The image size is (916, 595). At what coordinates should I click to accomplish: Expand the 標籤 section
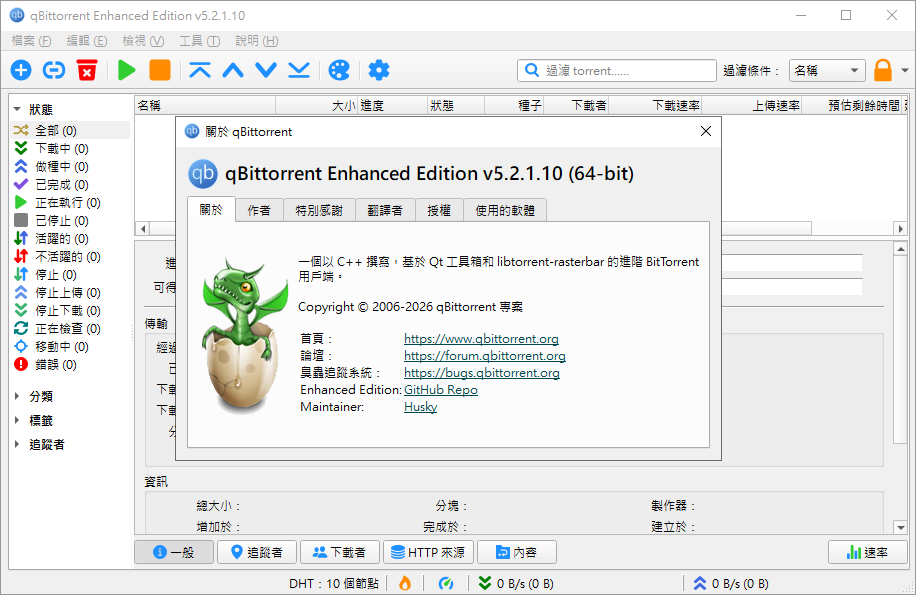pyautogui.click(x=17, y=420)
